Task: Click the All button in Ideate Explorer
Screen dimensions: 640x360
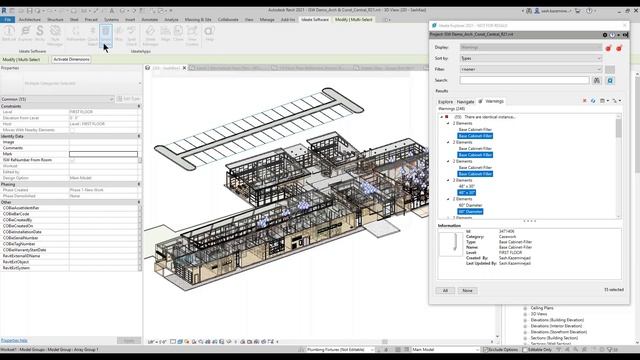Action: coord(445,291)
